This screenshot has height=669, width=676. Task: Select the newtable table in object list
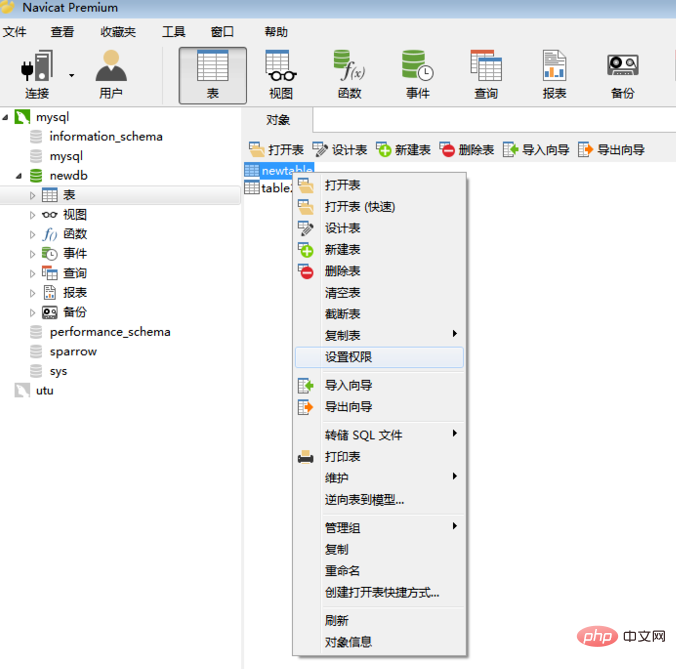279,171
